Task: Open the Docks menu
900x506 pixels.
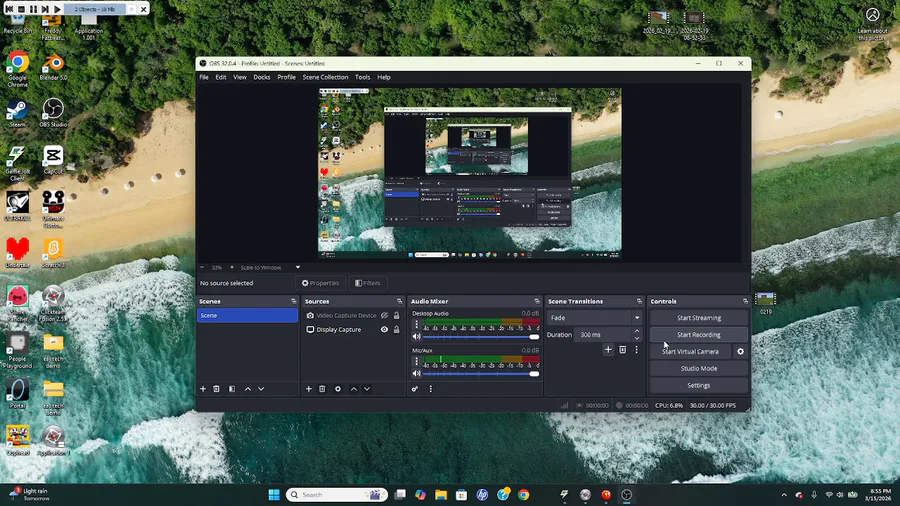Action: [x=261, y=77]
